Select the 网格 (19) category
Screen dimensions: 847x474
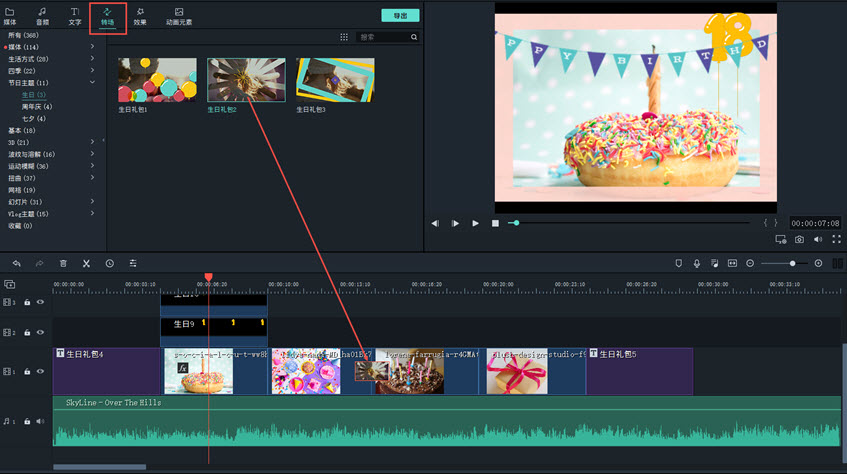22,190
